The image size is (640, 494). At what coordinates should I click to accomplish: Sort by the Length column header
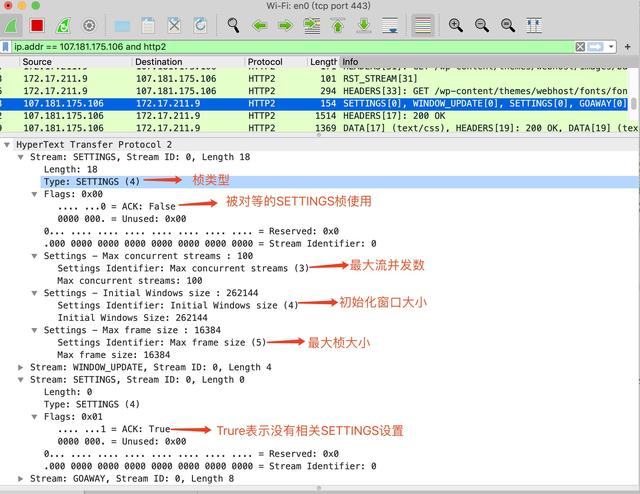[323, 62]
